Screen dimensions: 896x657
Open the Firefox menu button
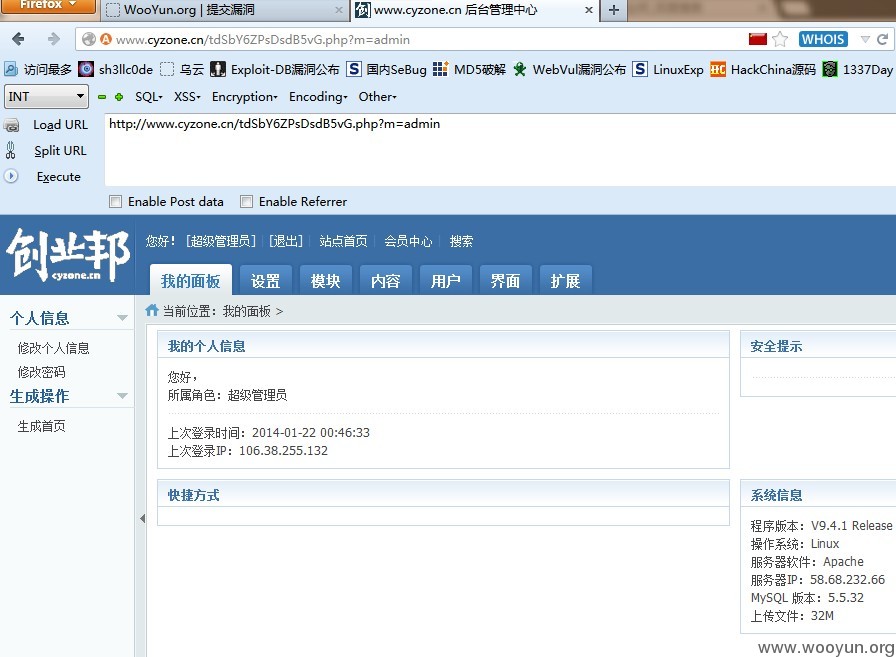click(48, 6)
